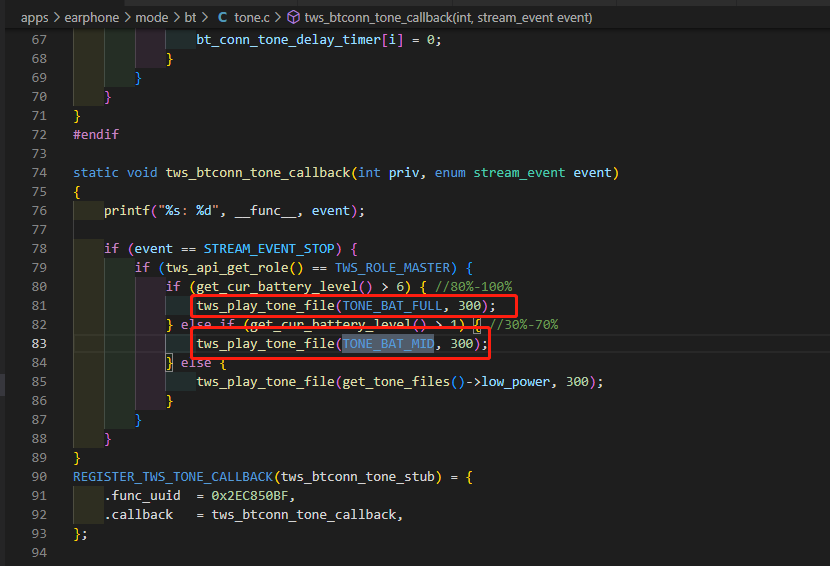Click '__func__' on line 76
The image size is (830, 566).
click(266, 211)
